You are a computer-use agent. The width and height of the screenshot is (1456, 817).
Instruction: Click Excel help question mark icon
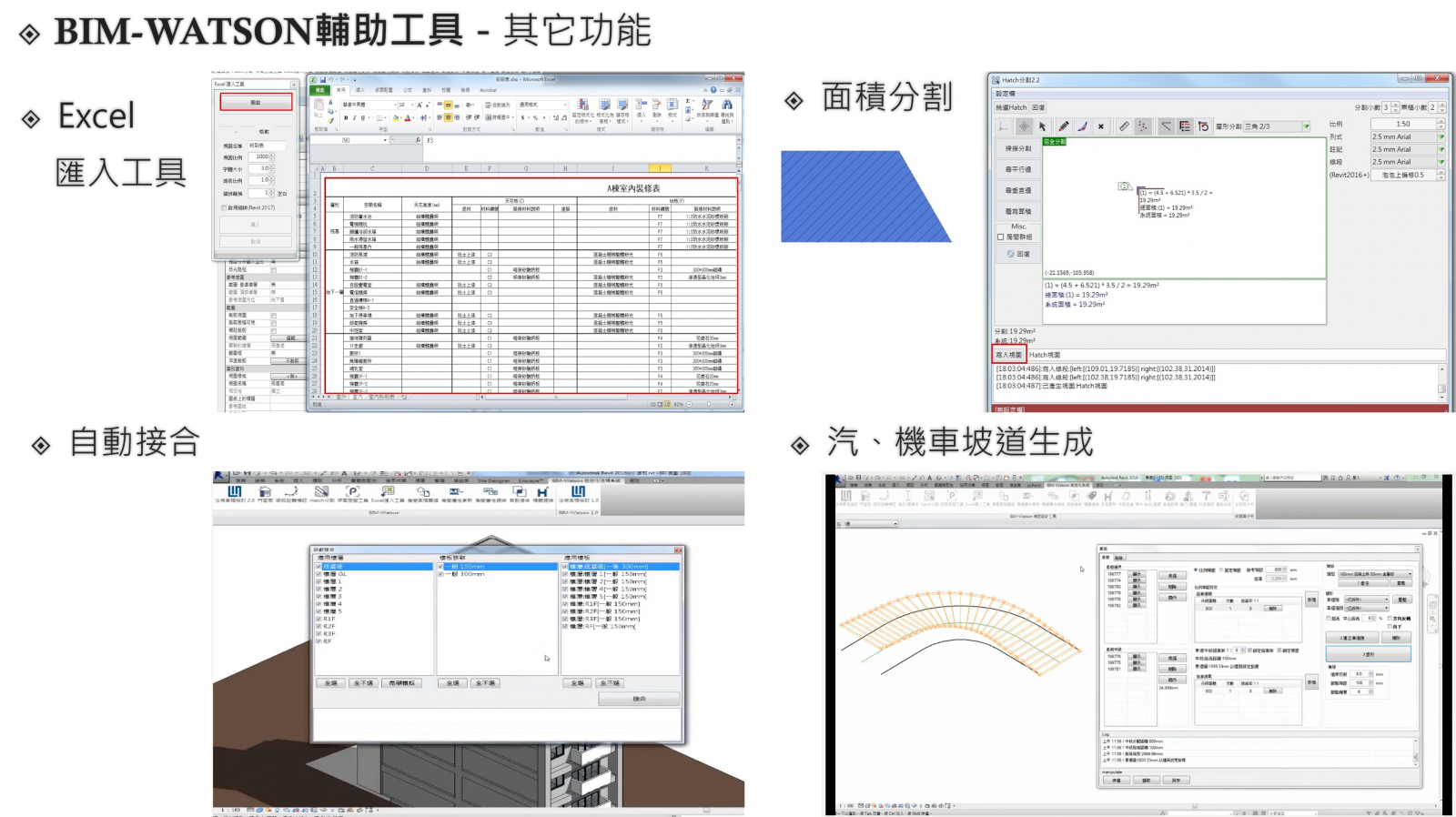713,90
